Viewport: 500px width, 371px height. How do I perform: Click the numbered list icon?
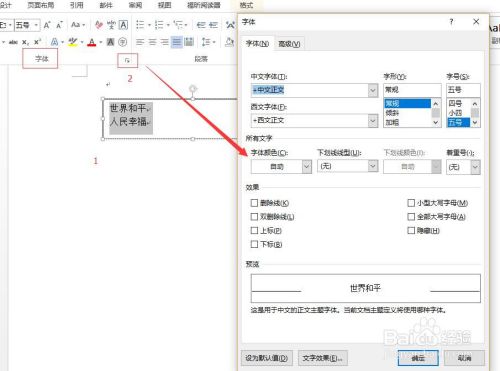[159, 25]
